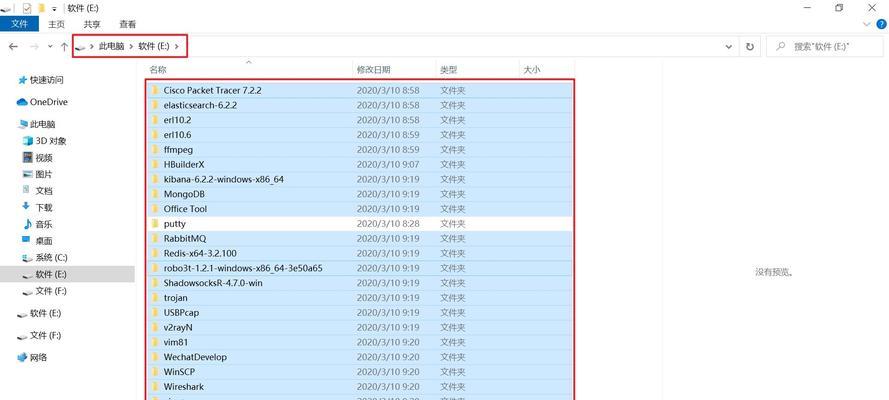Expand breadcrumb chevron after 此电脑

pyautogui.click(x=132, y=47)
